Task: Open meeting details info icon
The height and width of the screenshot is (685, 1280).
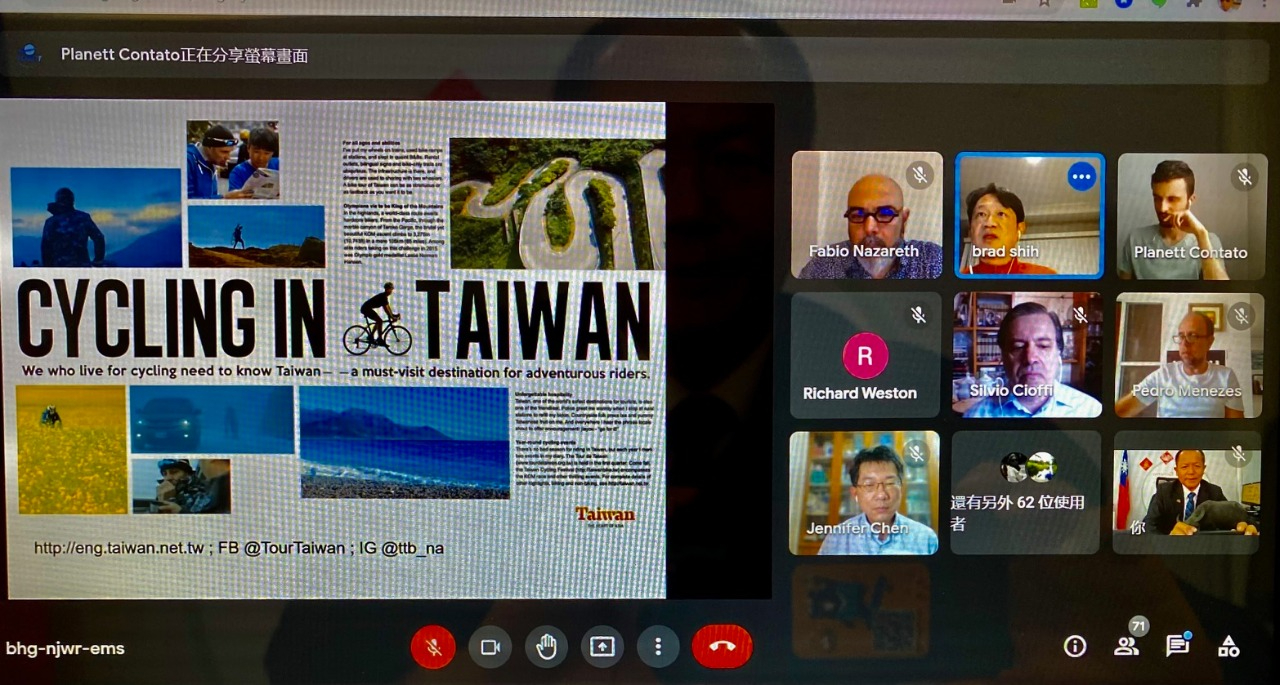Action: (1075, 647)
